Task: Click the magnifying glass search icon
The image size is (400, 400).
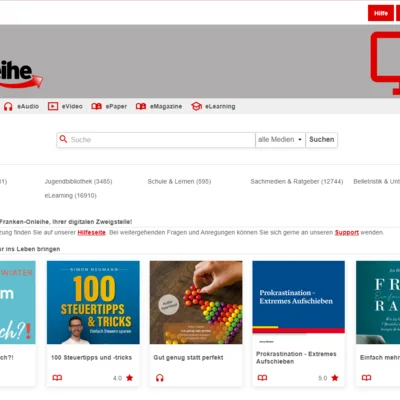Action: 63,139
